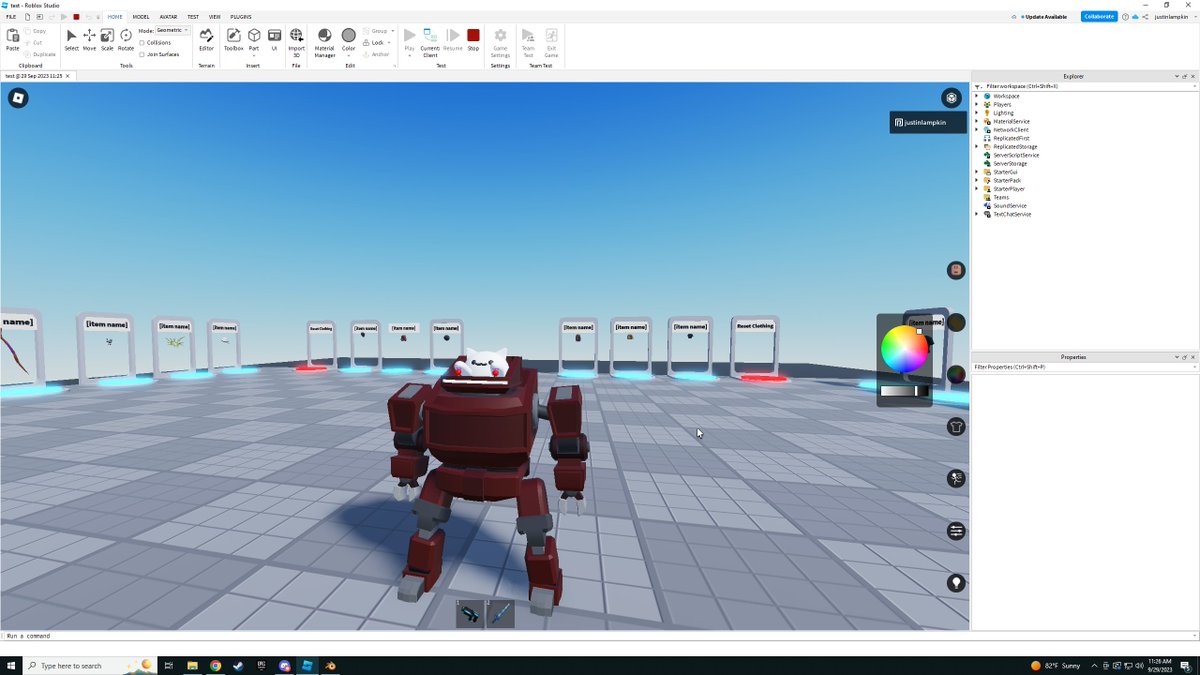1200x675 pixels.
Task: Stop the running playtest
Action: (x=473, y=39)
